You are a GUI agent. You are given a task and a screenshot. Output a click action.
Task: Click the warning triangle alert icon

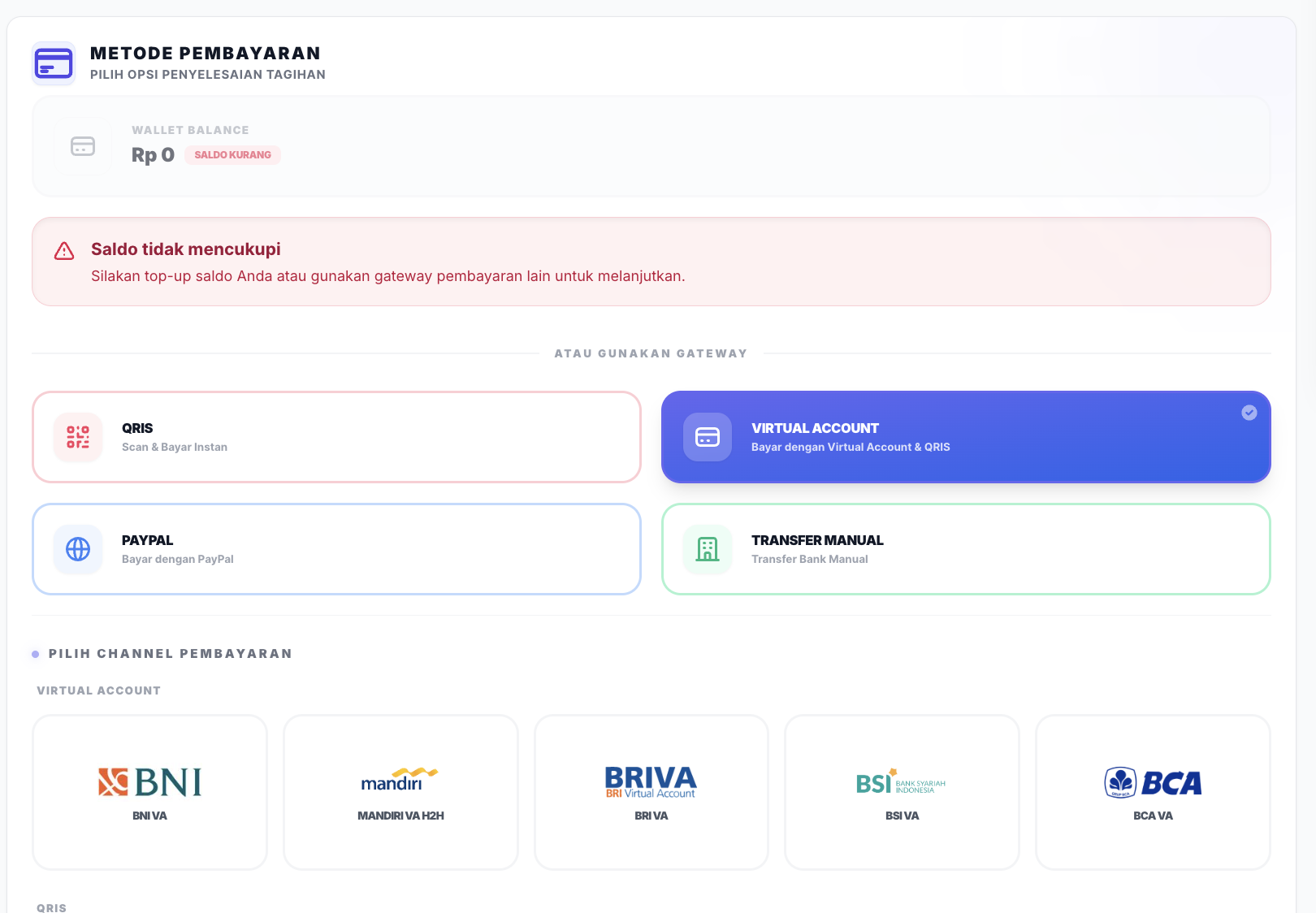(x=64, y=251)
